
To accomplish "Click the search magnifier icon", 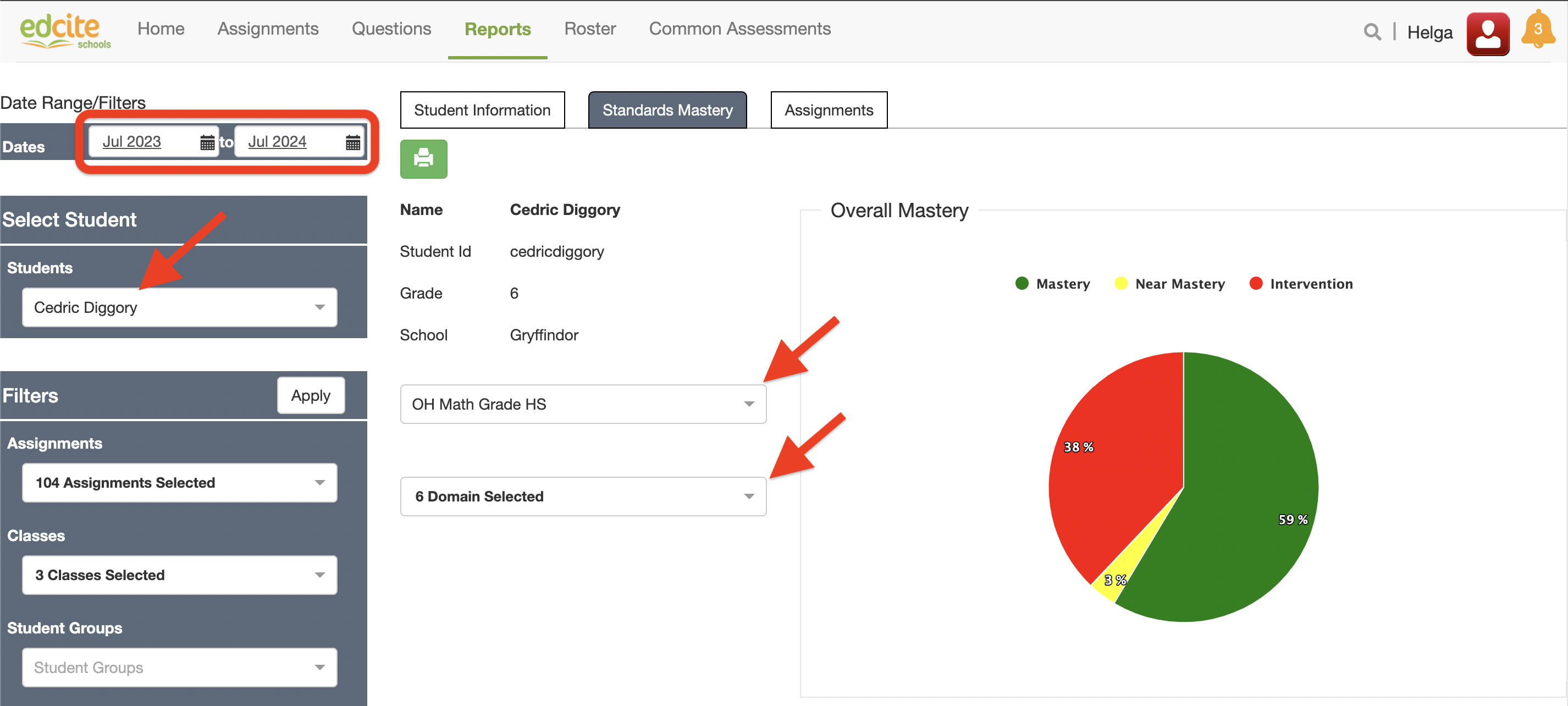I will (x=1371, y=32).
